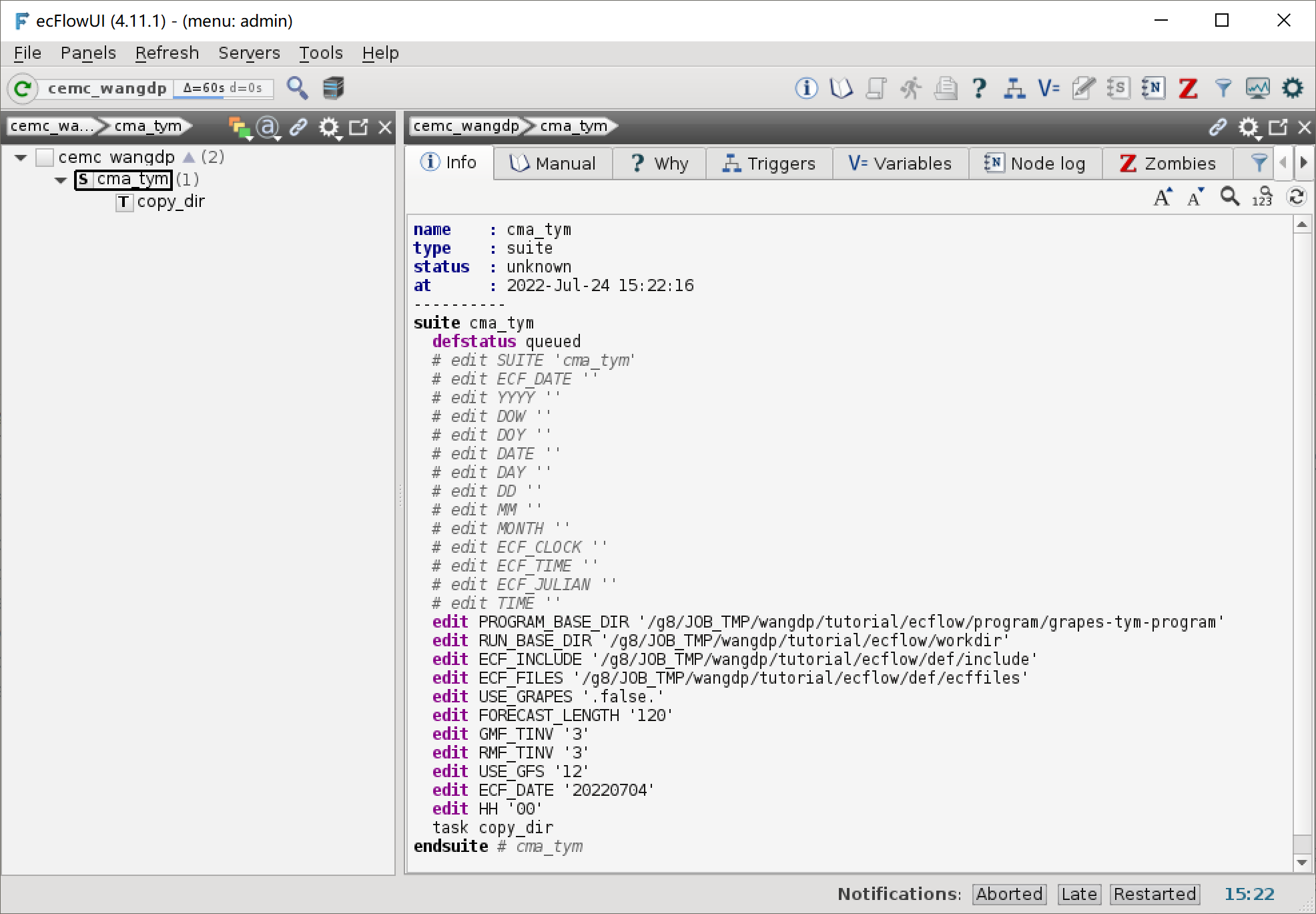Click the info panel vertical scrollbar down arrow

click(x=1302, y=863)
